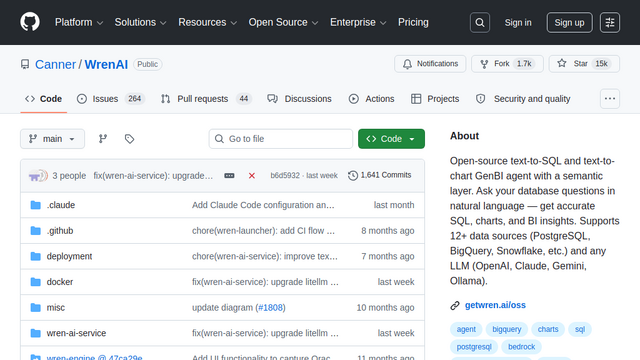Open the getwren.ai/oss website link
640x360 pixels.
click(495, 305)
